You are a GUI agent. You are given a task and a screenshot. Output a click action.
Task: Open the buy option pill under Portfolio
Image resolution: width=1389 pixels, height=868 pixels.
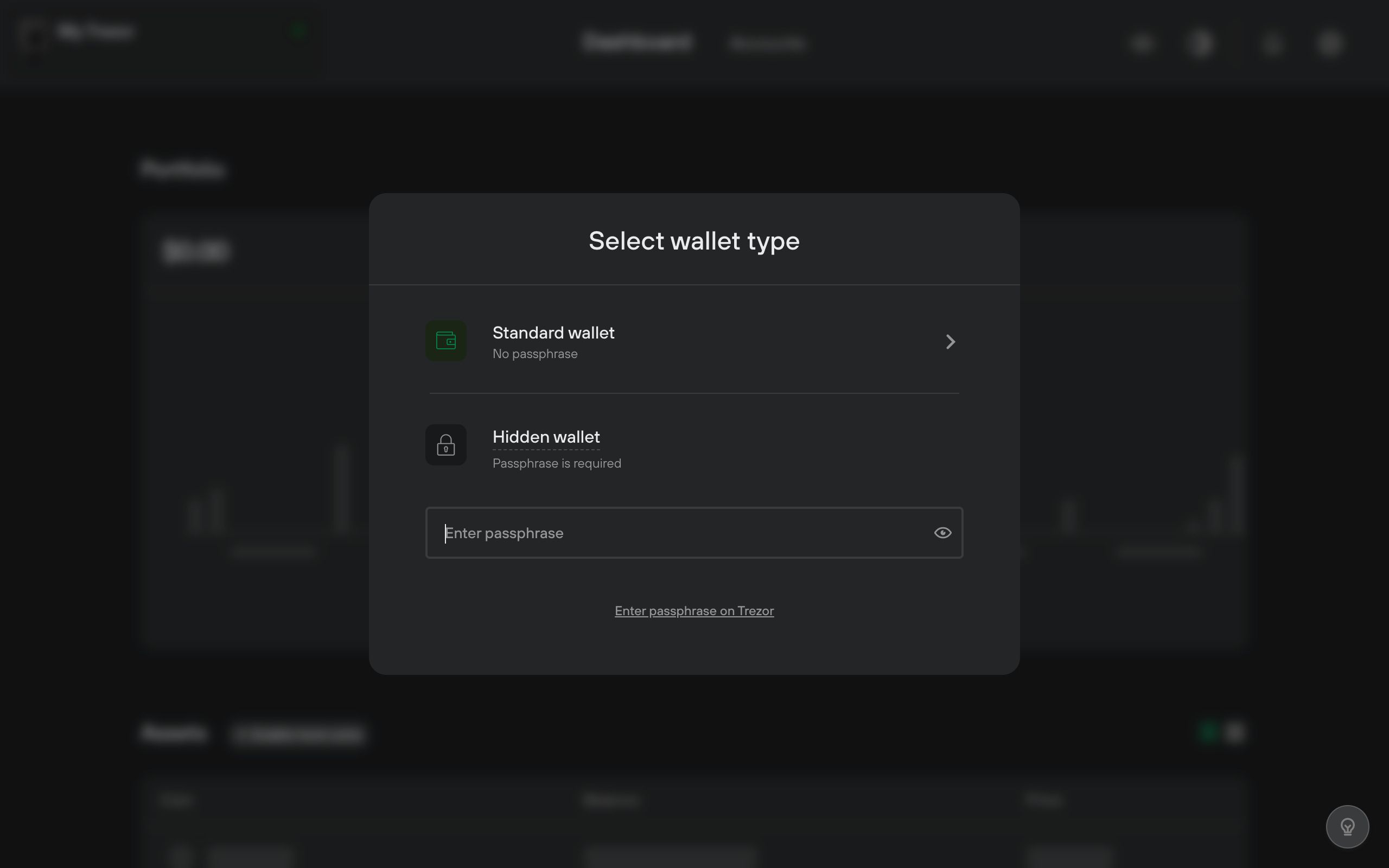[298, 733]
